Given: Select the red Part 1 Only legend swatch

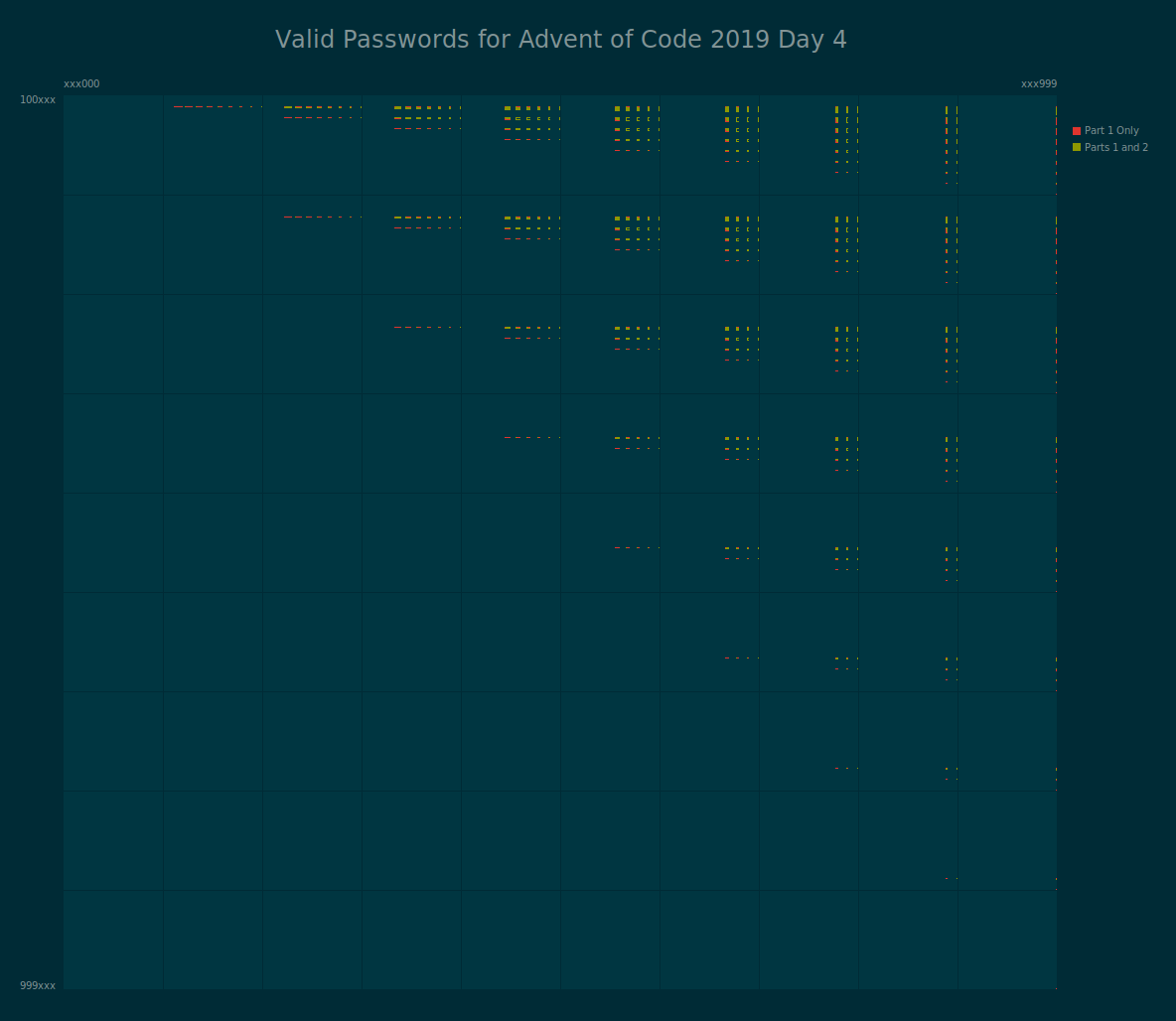Looking at the screenshot, I should (1076, 130).
